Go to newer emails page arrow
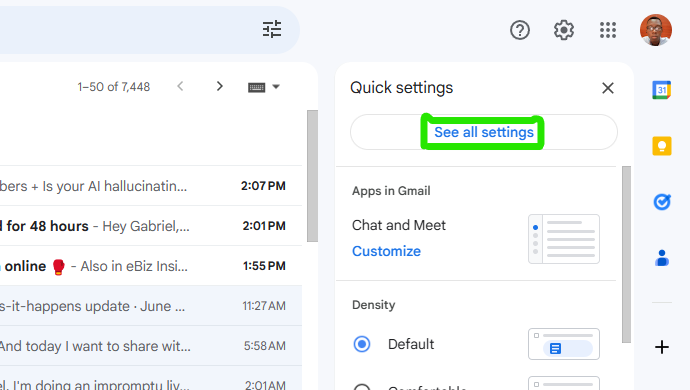The width and height of the screenshot is (690, 390). (x=180, y=86)
